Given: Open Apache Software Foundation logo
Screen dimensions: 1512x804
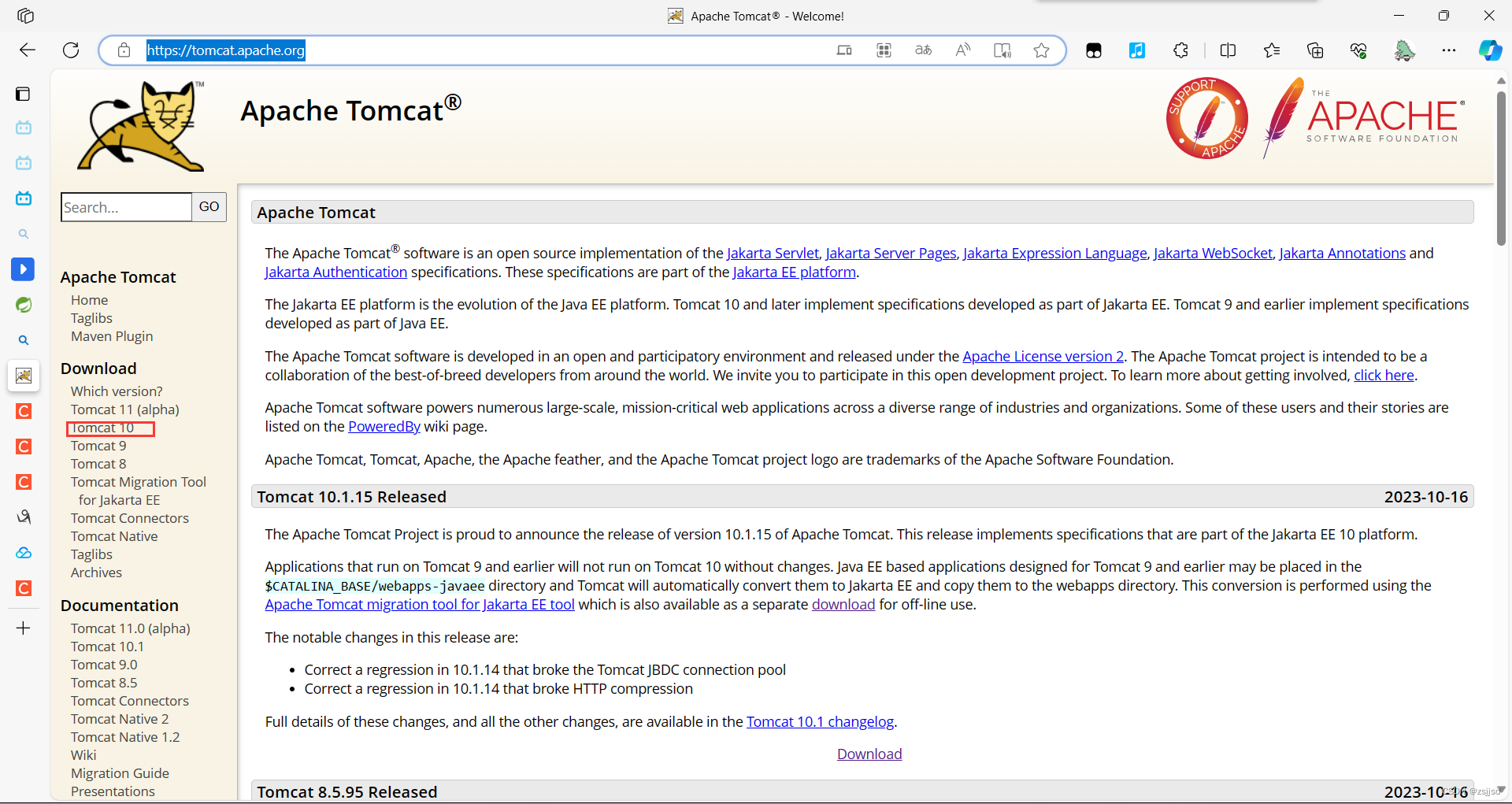Looking at the screenshot, I should coord(1364,118).
